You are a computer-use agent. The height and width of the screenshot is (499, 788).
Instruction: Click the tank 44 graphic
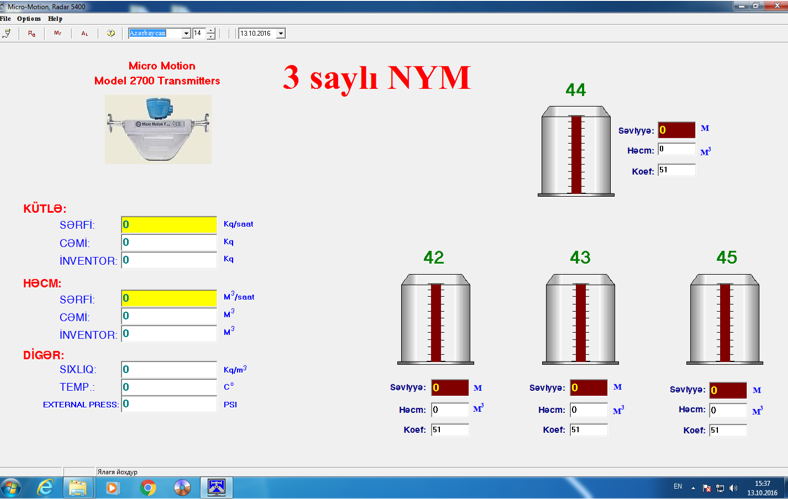click(576, 151)
